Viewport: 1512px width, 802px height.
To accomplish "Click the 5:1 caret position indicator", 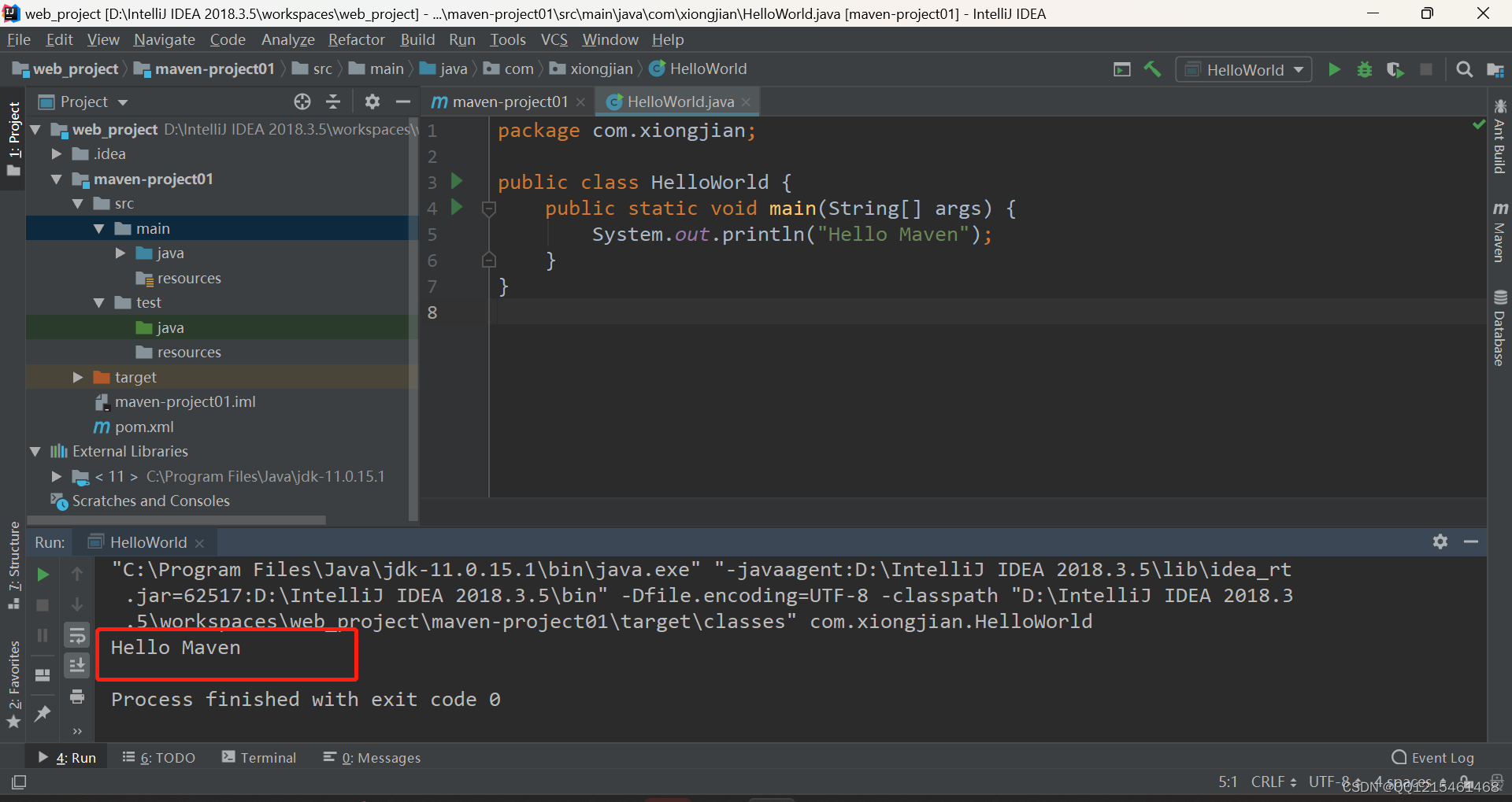I will (x=1228, y=782).
